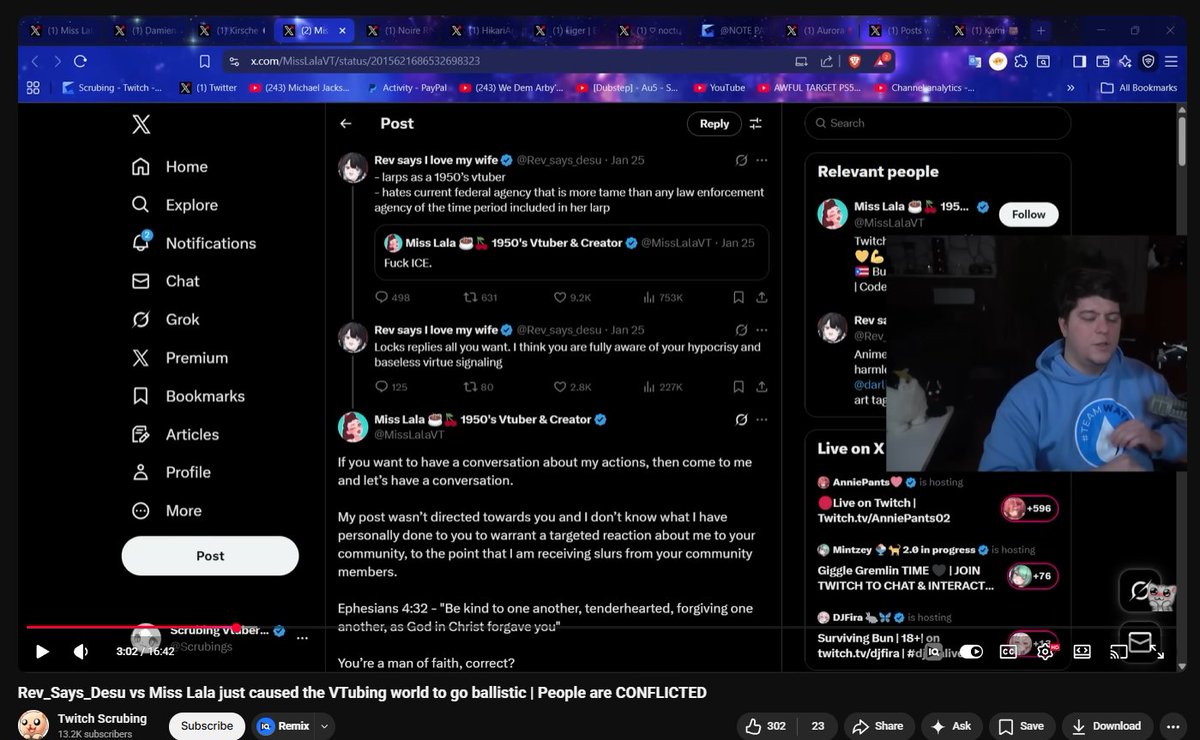Click the Reply button at the thread top
Viewport: 1200px width, 740px height.
pos(714,124)
